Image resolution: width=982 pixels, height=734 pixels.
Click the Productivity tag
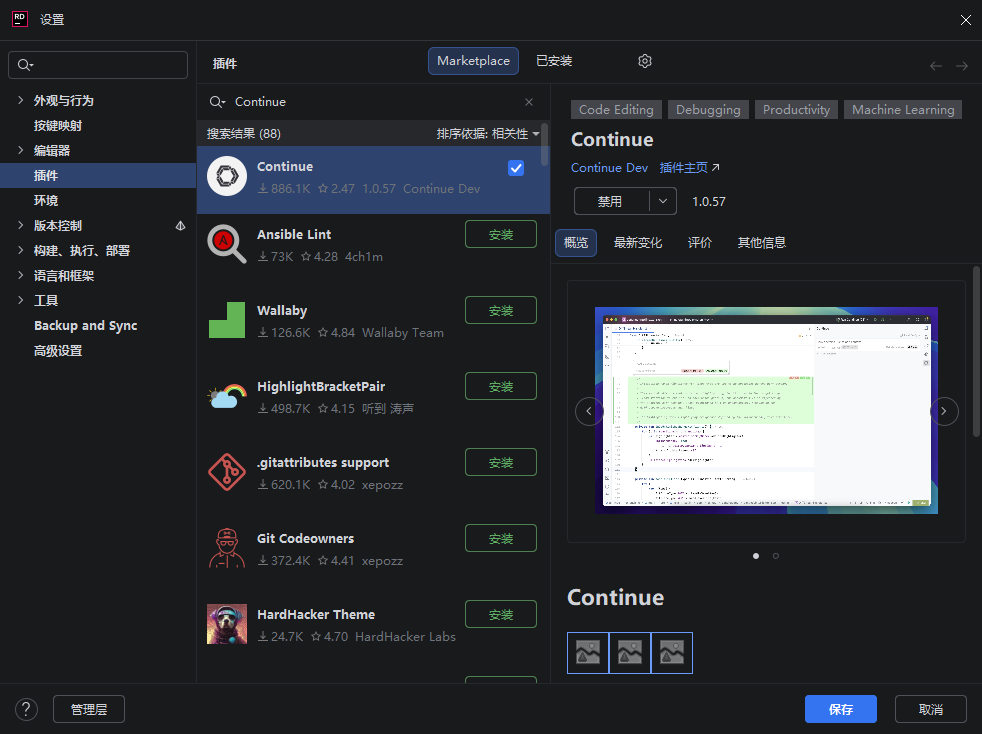coord(796,110)
